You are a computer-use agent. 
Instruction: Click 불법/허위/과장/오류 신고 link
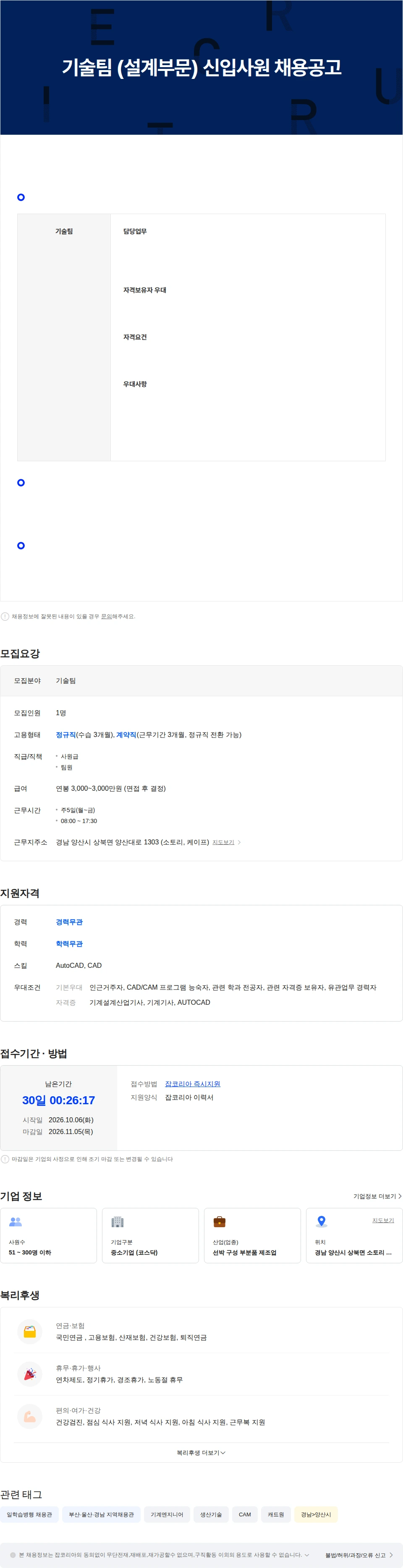[x=359, y=1555]
